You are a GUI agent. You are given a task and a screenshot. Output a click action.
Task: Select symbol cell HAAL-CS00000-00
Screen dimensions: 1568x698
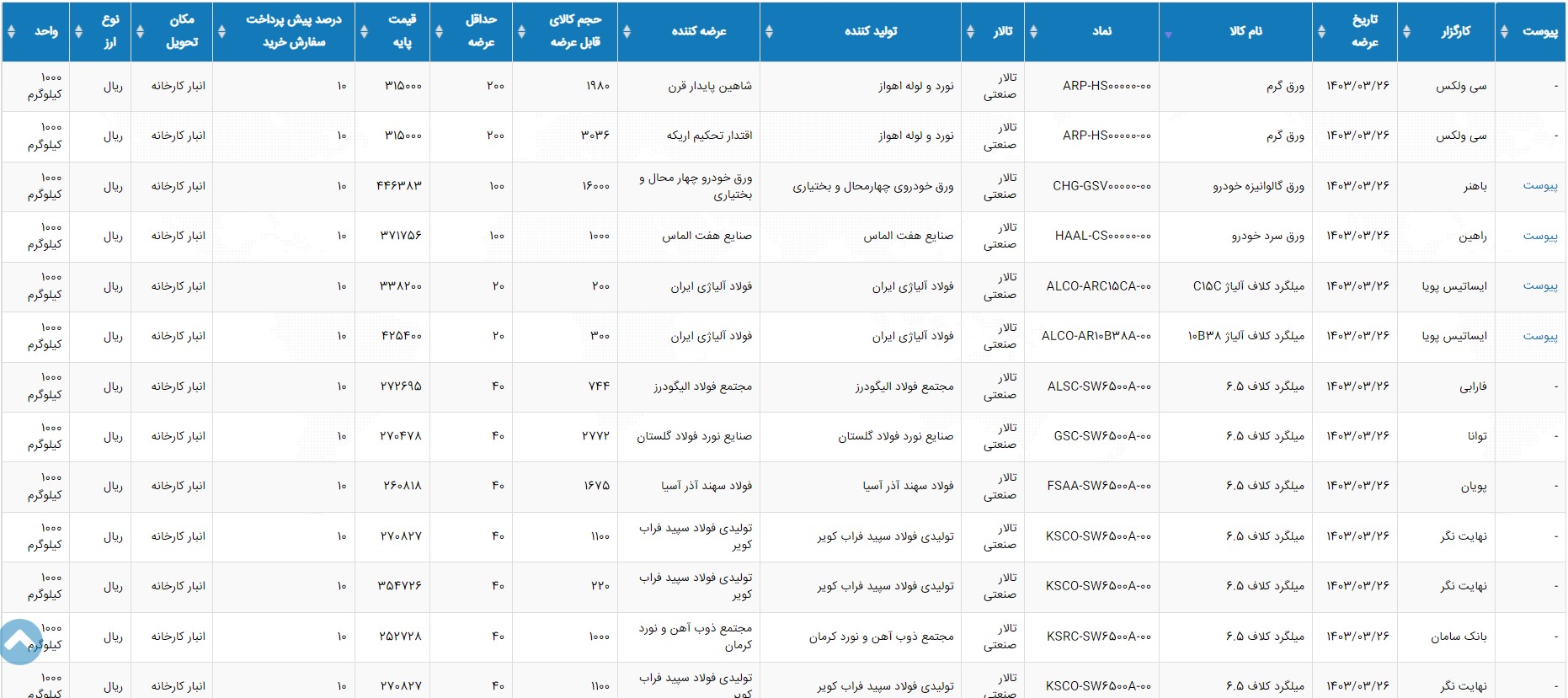[x=1103, y=236]
